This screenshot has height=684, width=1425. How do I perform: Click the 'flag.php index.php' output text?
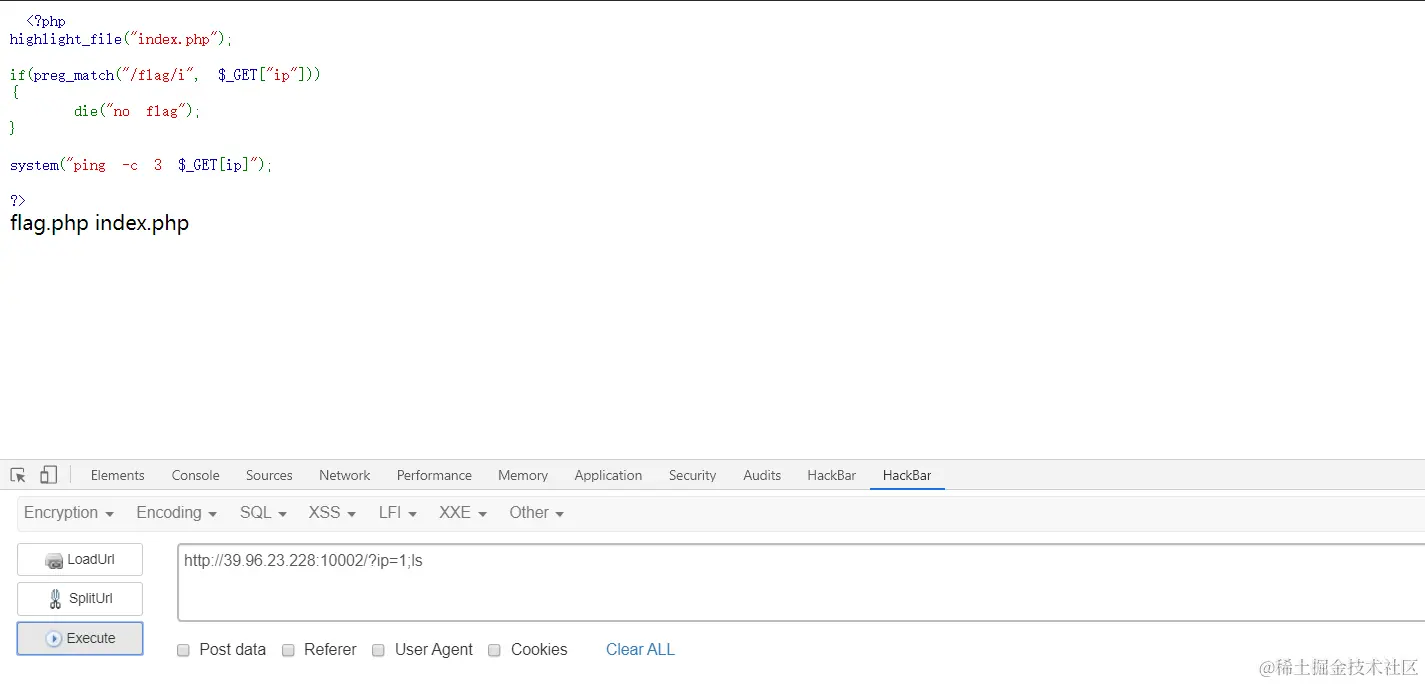pos(100,223)
